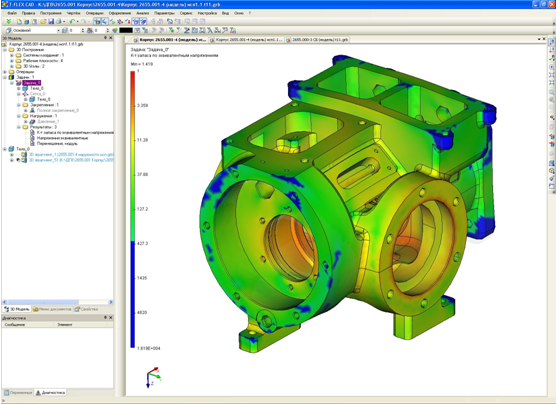Click the New document toolbar icon

coord(19,22)
